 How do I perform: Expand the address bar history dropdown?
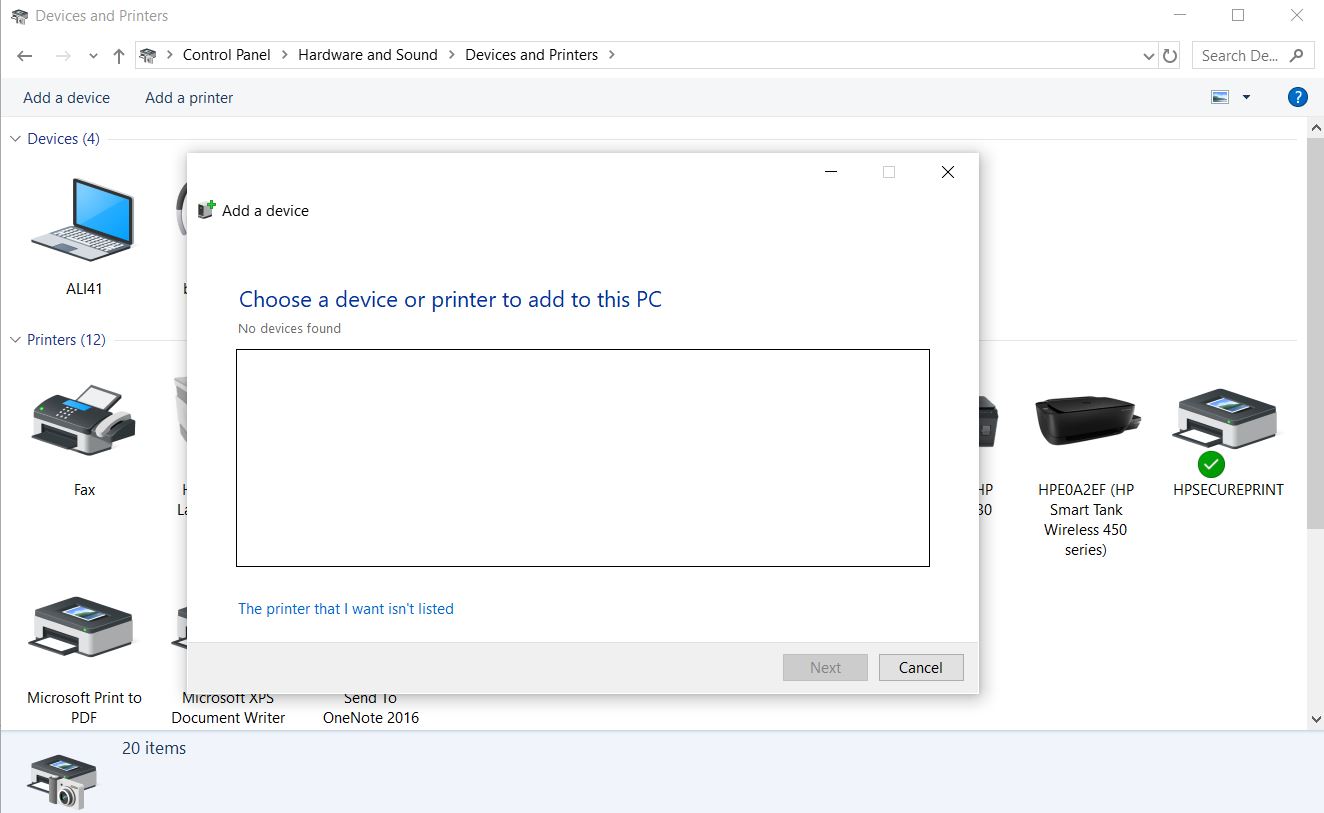coord(1149,55)
